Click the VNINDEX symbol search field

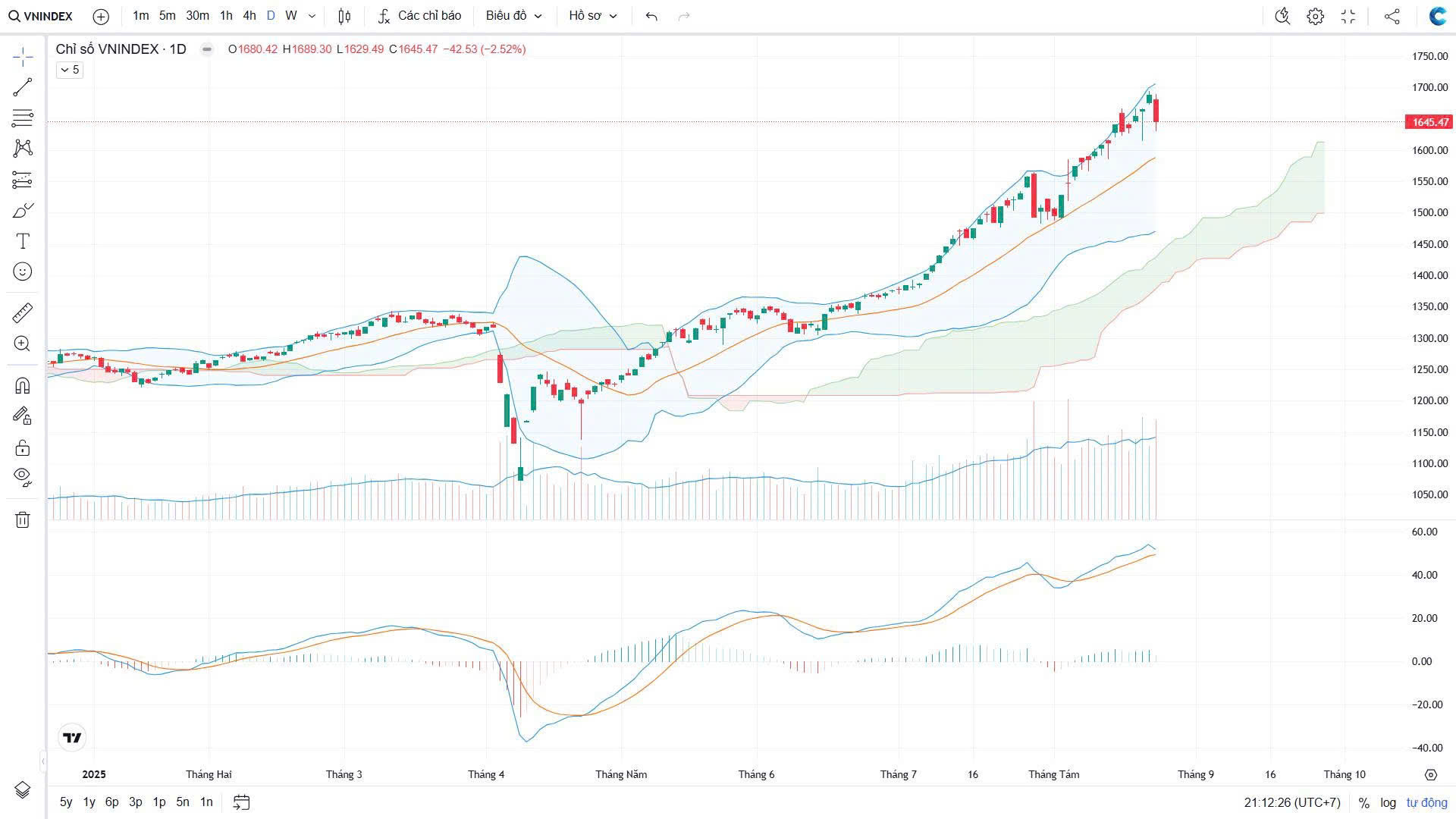coord(42,16)
